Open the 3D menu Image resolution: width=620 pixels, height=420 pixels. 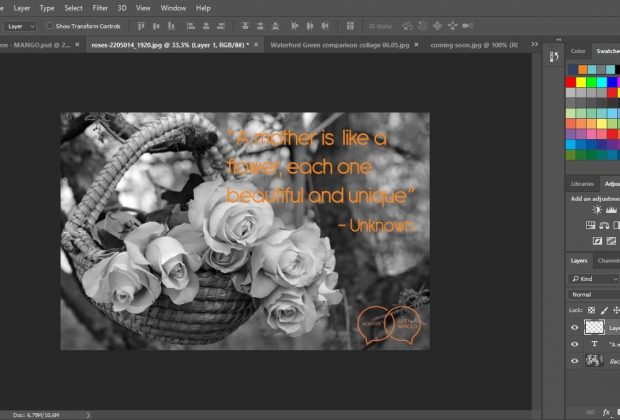pyautogui.click(x=122, y=8)
